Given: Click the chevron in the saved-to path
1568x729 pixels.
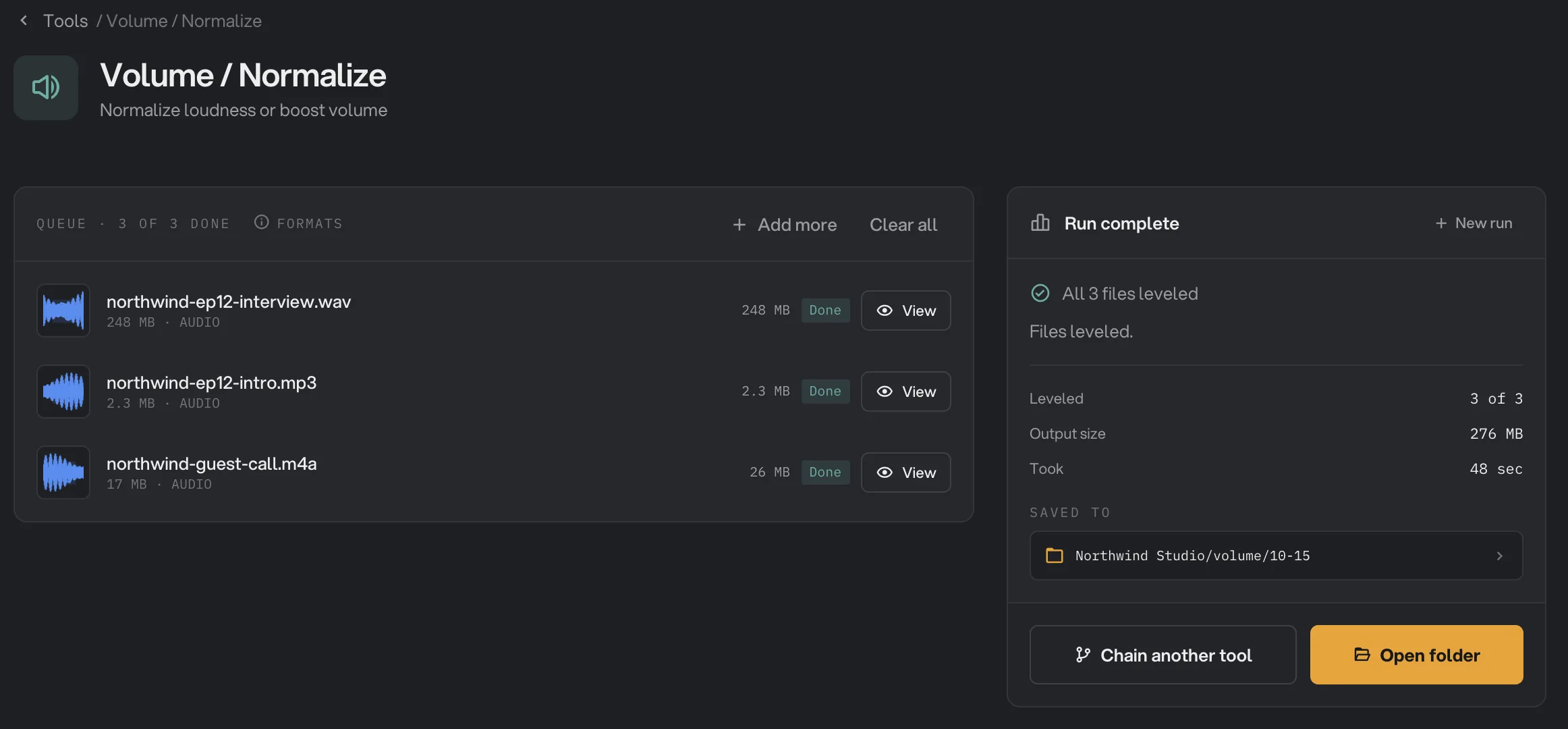Looking at the screenshot, I should [1499, 556].
